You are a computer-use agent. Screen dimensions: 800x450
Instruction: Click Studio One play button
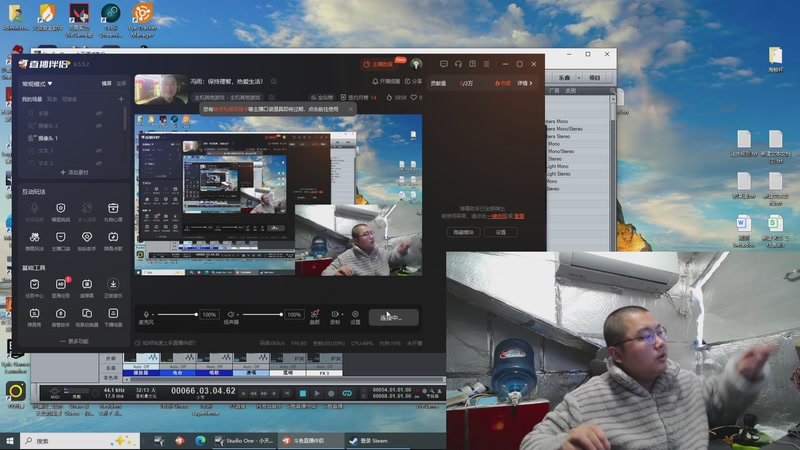tap(317, 393)
